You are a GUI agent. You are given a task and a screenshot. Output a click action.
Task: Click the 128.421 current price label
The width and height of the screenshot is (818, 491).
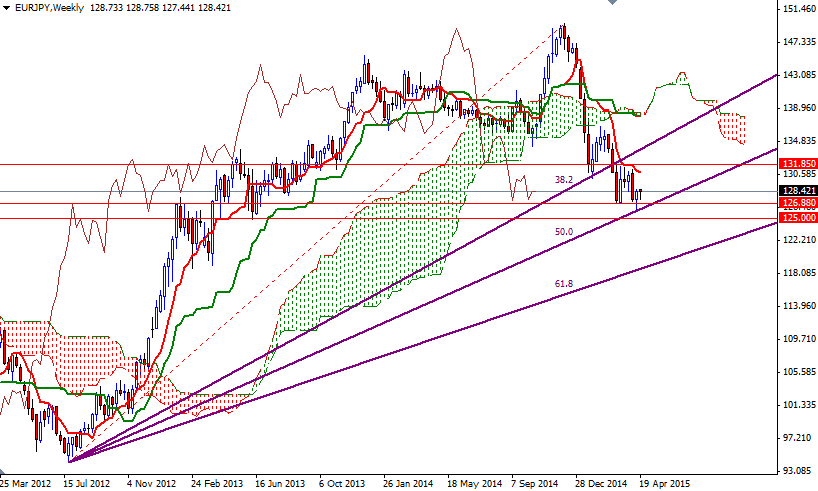pos(798,191)
